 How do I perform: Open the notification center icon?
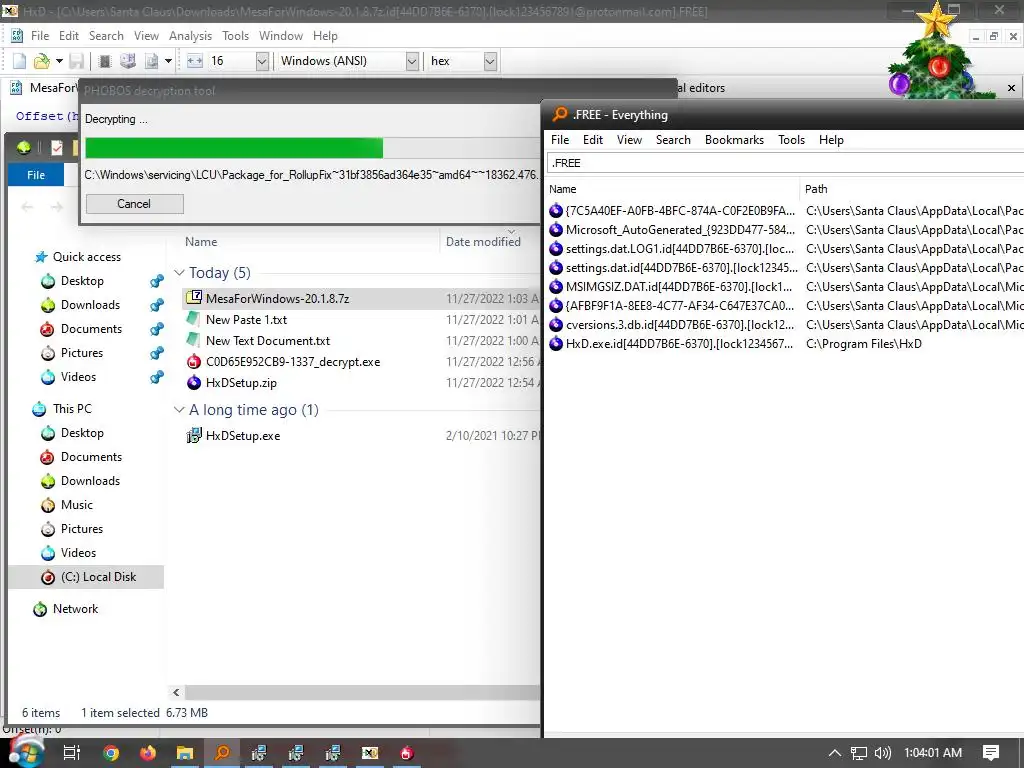(x=991, y=753)
